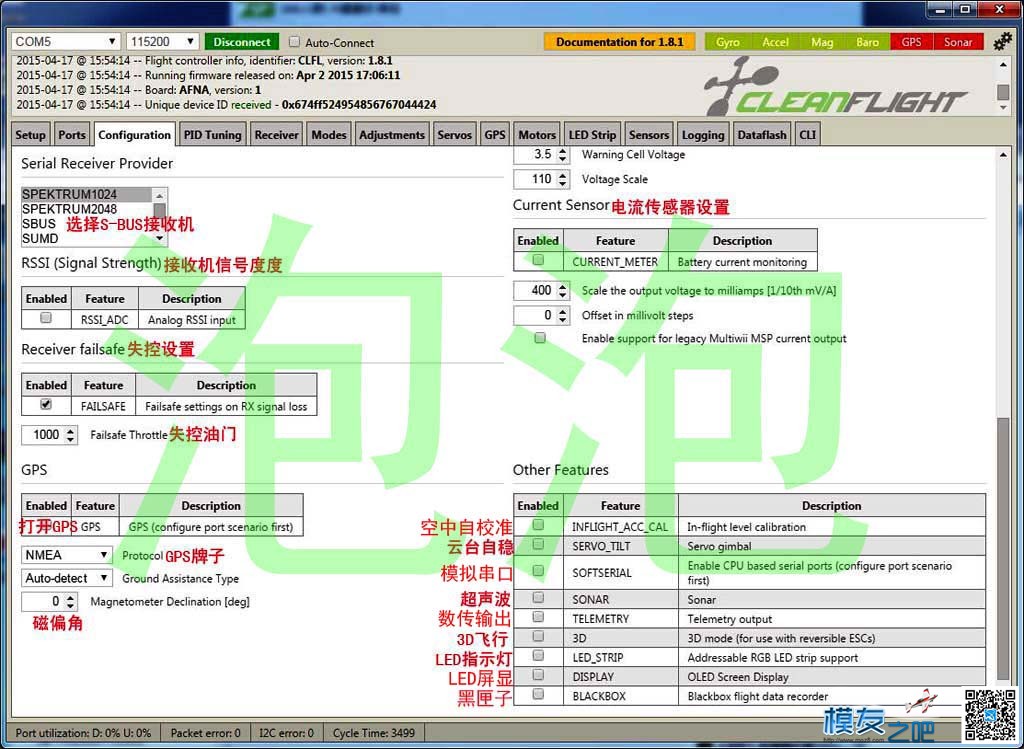Click the Disconnect button
The height and width of the screenshot is (749, 1024).
click(242, 42)
